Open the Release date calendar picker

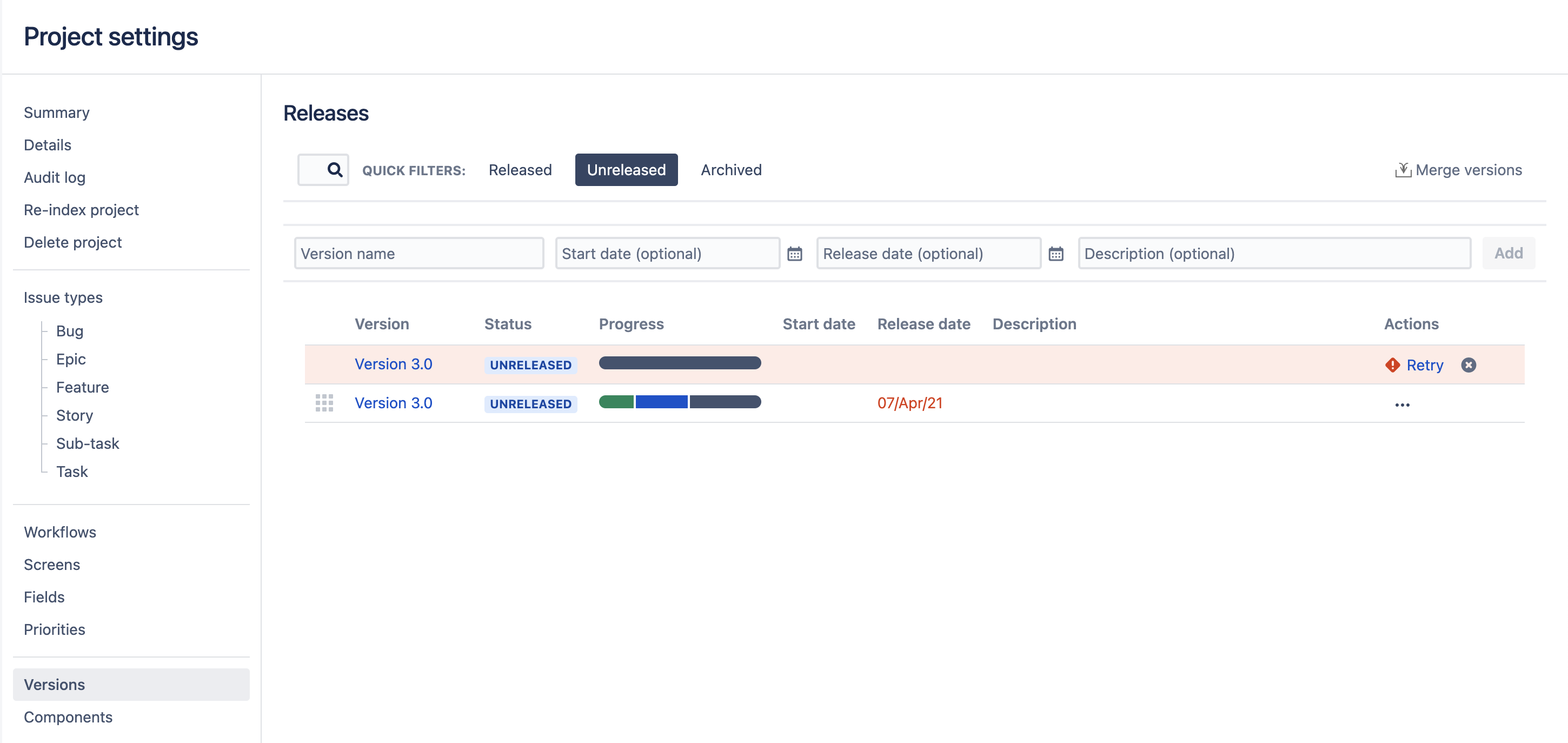point(1055,254)
